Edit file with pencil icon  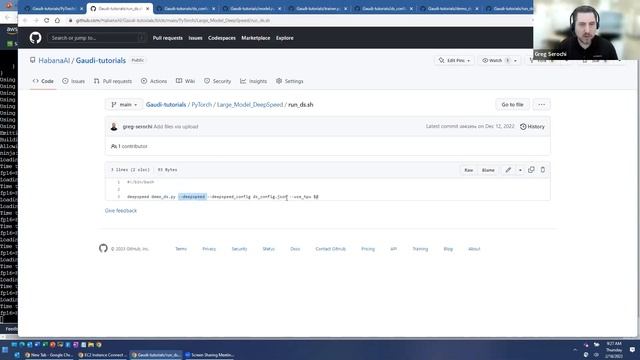pos(508,170)
